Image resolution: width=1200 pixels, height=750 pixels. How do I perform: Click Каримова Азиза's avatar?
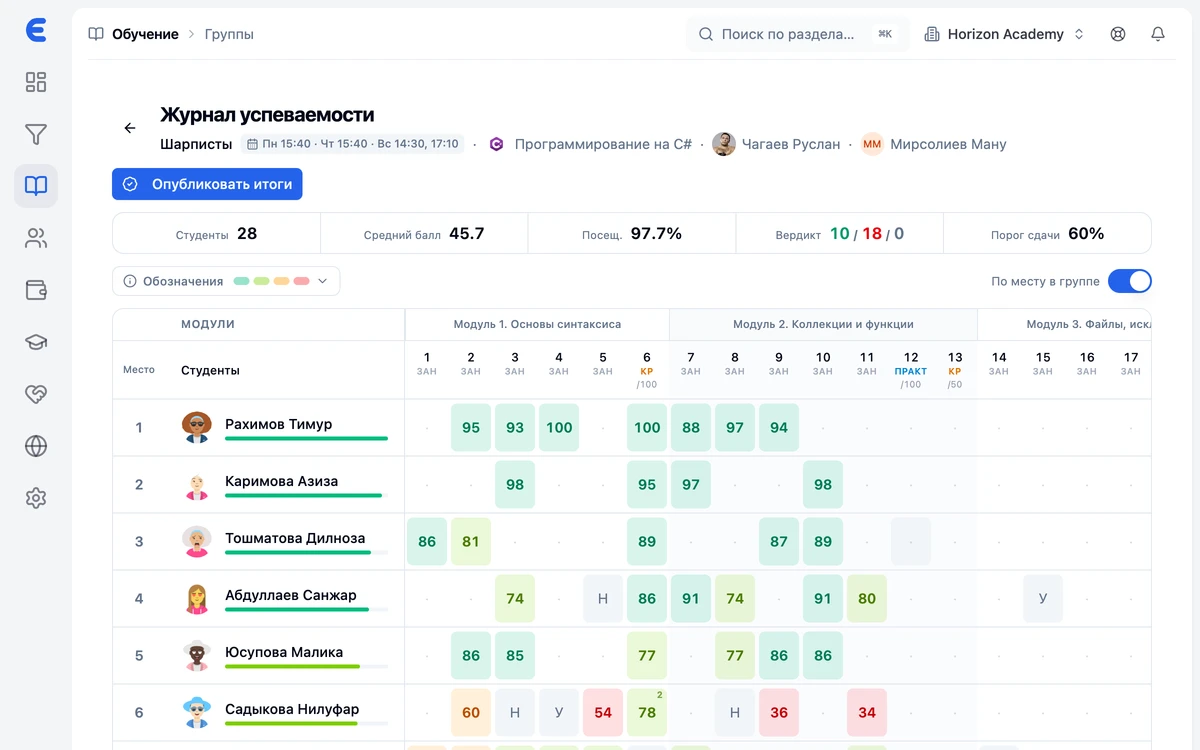click(197, 484)
